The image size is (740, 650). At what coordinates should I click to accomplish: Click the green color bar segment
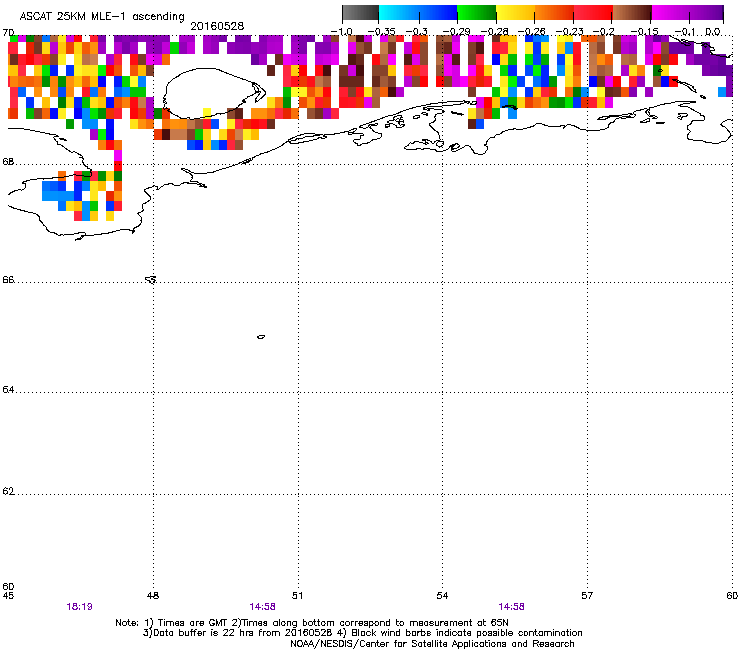click(x=477, y=12)
